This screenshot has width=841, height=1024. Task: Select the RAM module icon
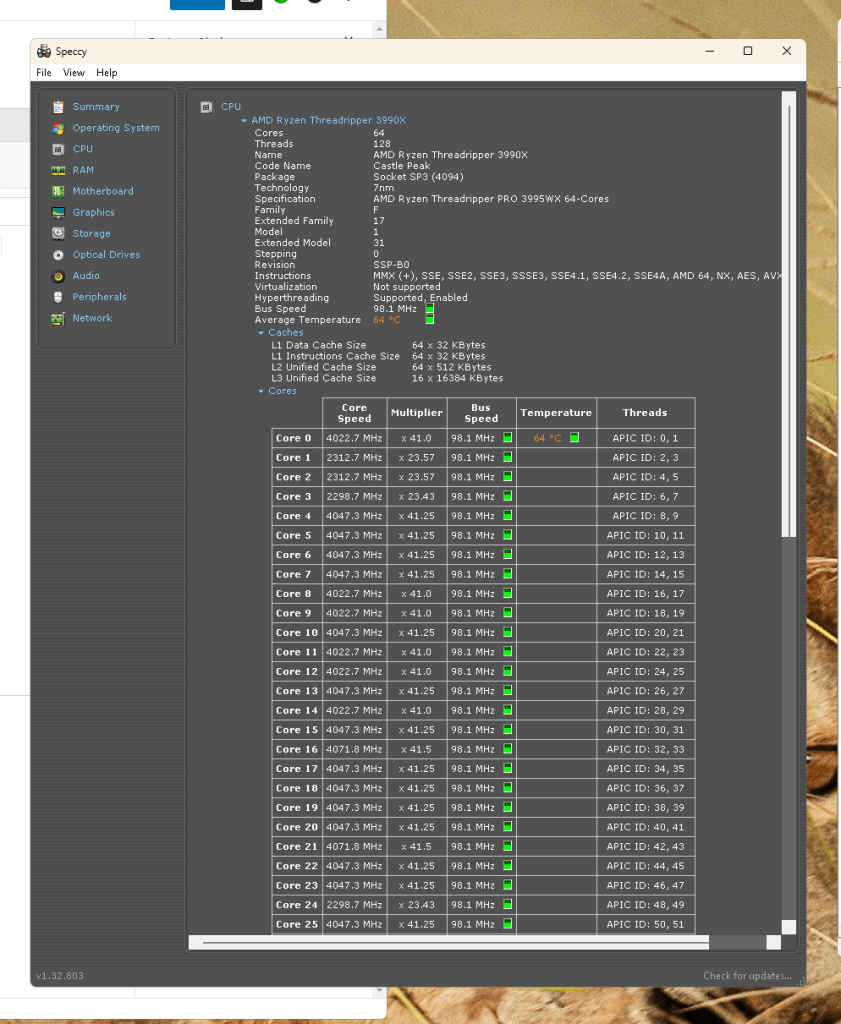[58, 170]
